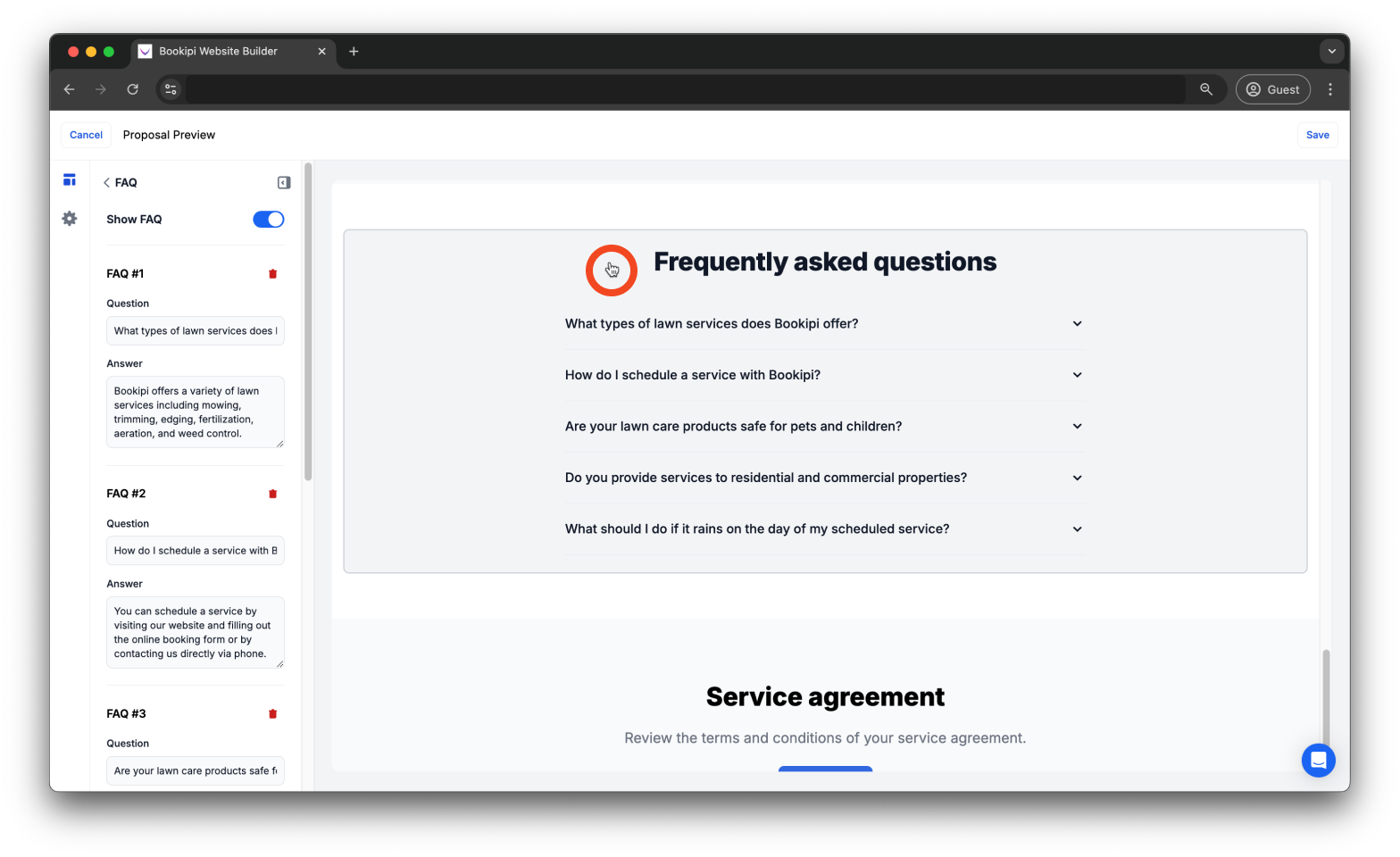1400x857 pixels.
Task: Click the 'FAQ #1' section label
Action: pos(125,274)
